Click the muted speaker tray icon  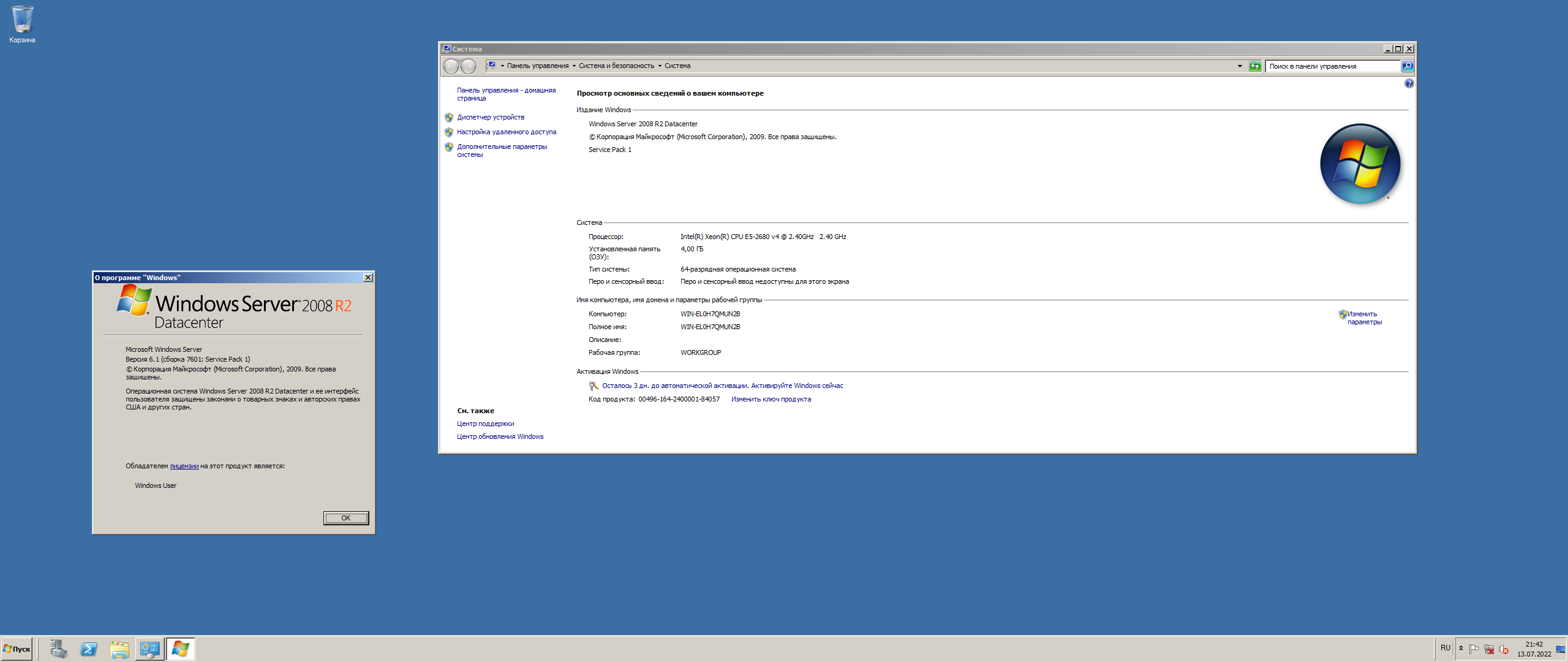point(1503,649)
